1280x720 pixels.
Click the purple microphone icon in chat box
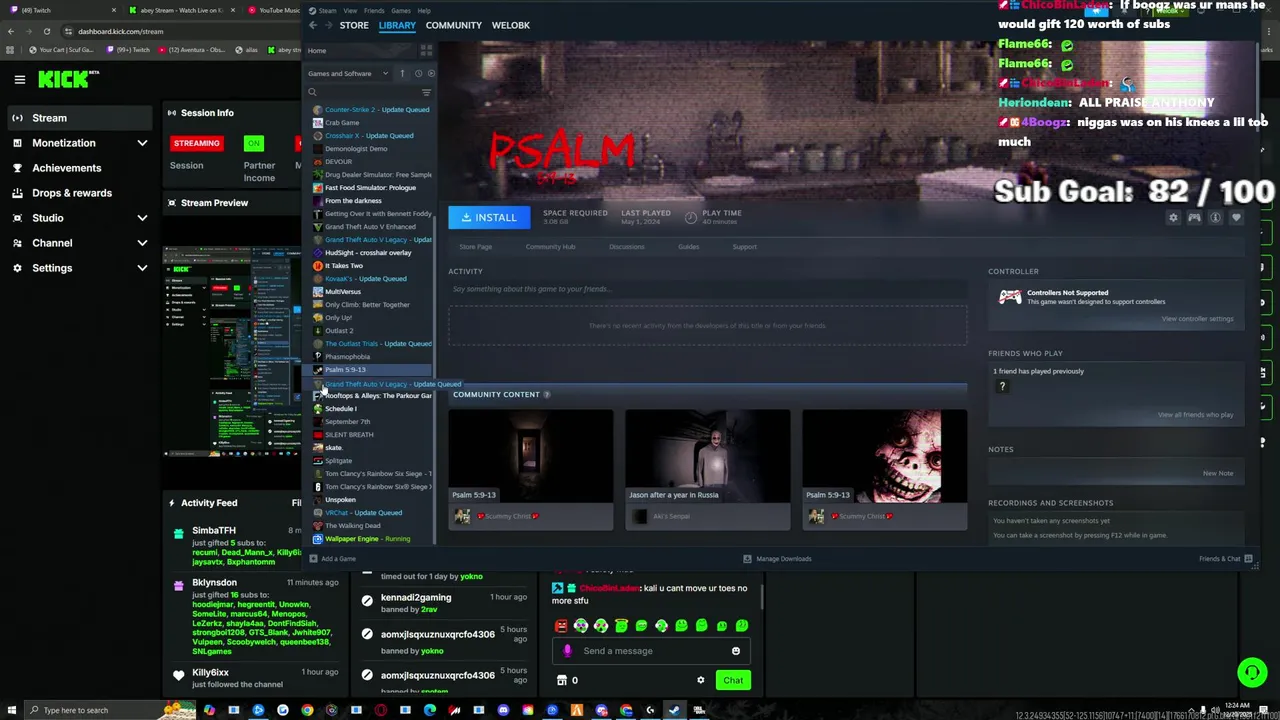click(x=568, y=651)
